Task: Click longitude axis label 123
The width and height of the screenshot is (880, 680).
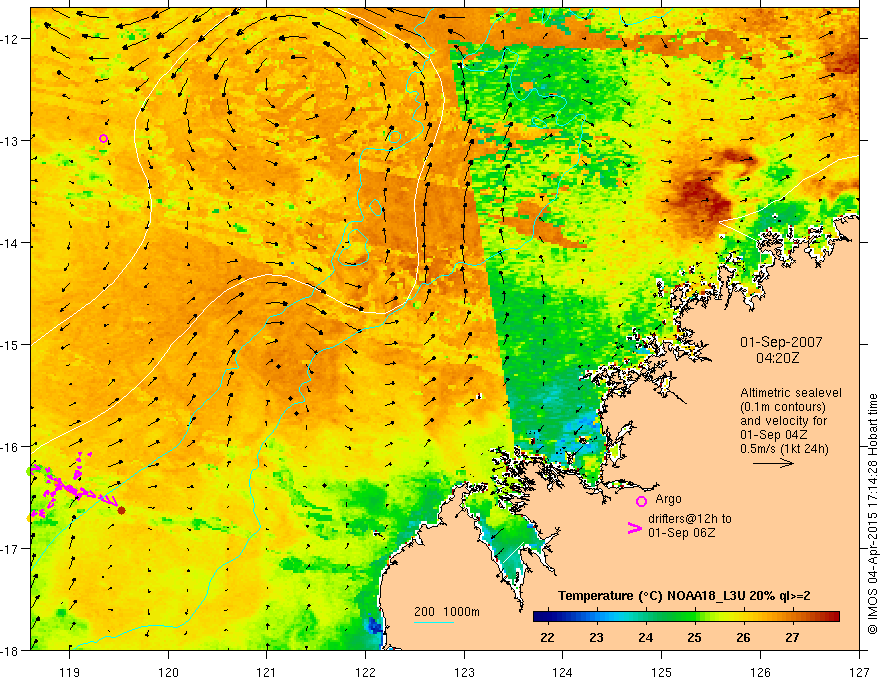Action: click(464, 672)
